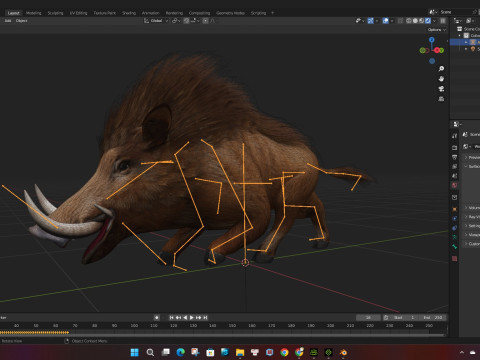Toggle viewport gizmos display
Image resolution: width=480 pixels, height=360 pixels.
(370, 21)
